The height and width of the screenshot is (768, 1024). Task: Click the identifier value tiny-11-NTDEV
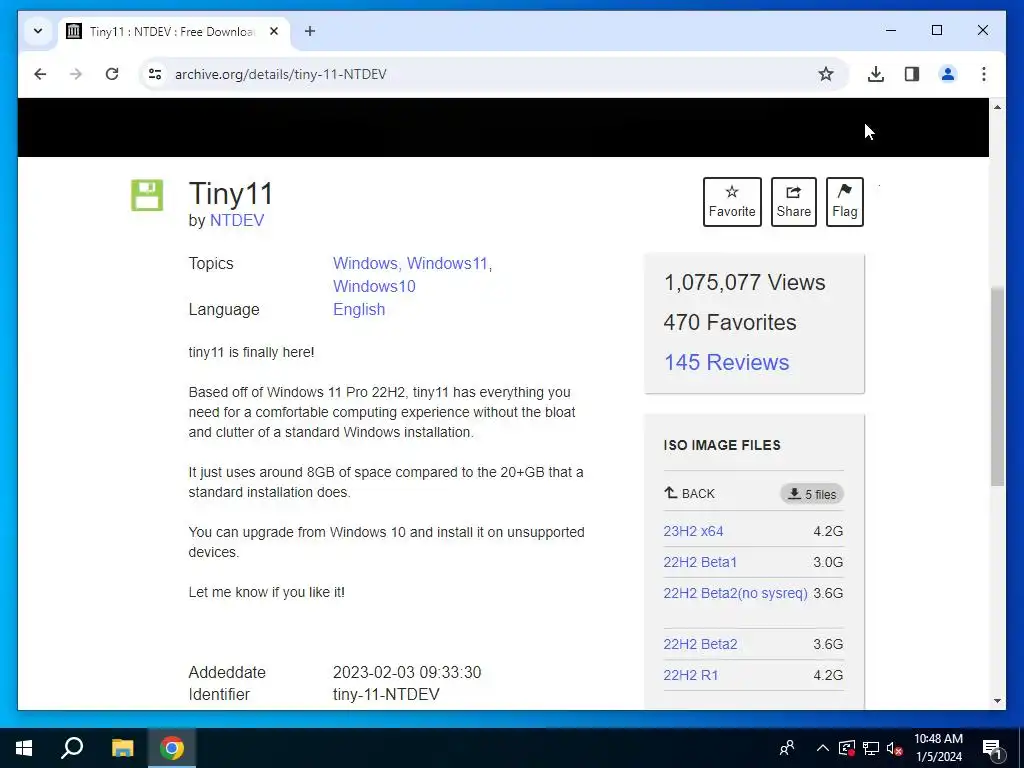point(386,694)
